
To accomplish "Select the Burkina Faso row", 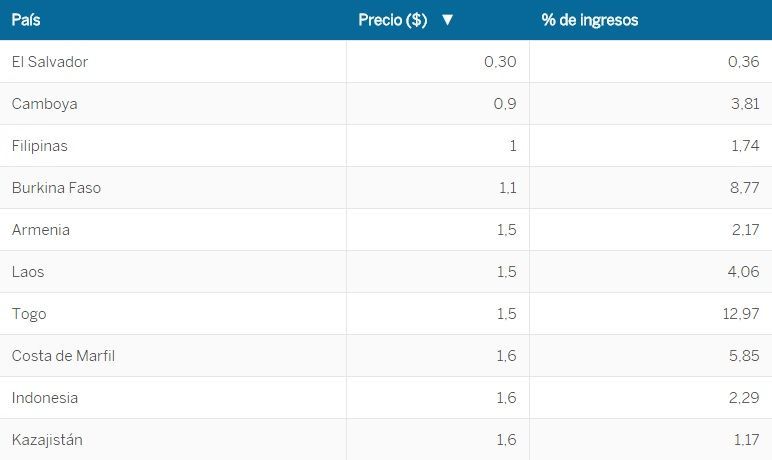I will click(x=56, y=188).
